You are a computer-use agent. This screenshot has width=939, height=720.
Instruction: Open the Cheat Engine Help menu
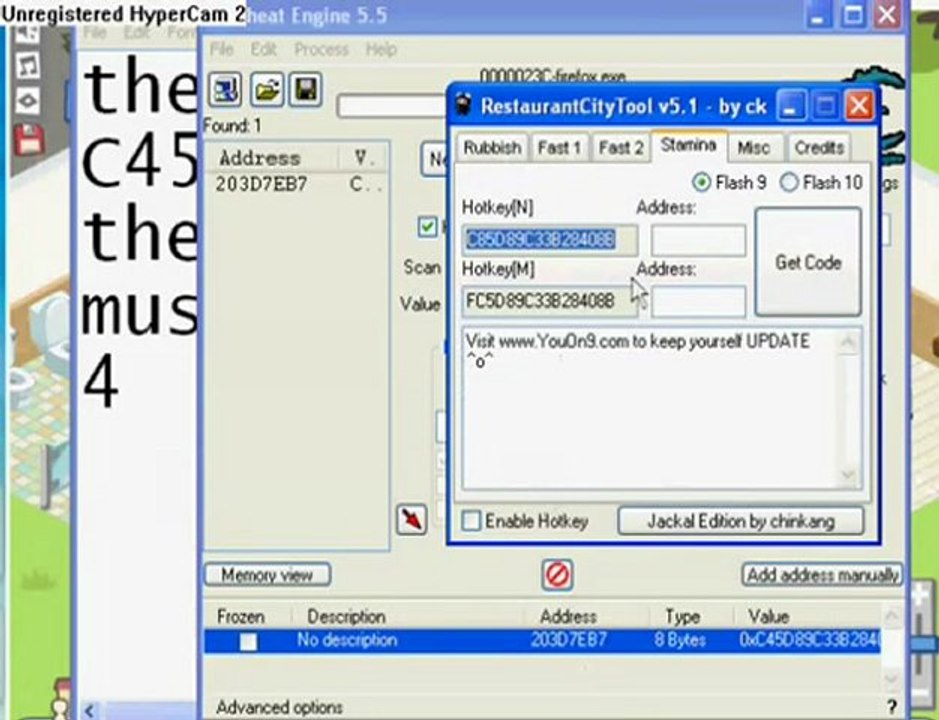pyautogui.click(x=381, y=49)
